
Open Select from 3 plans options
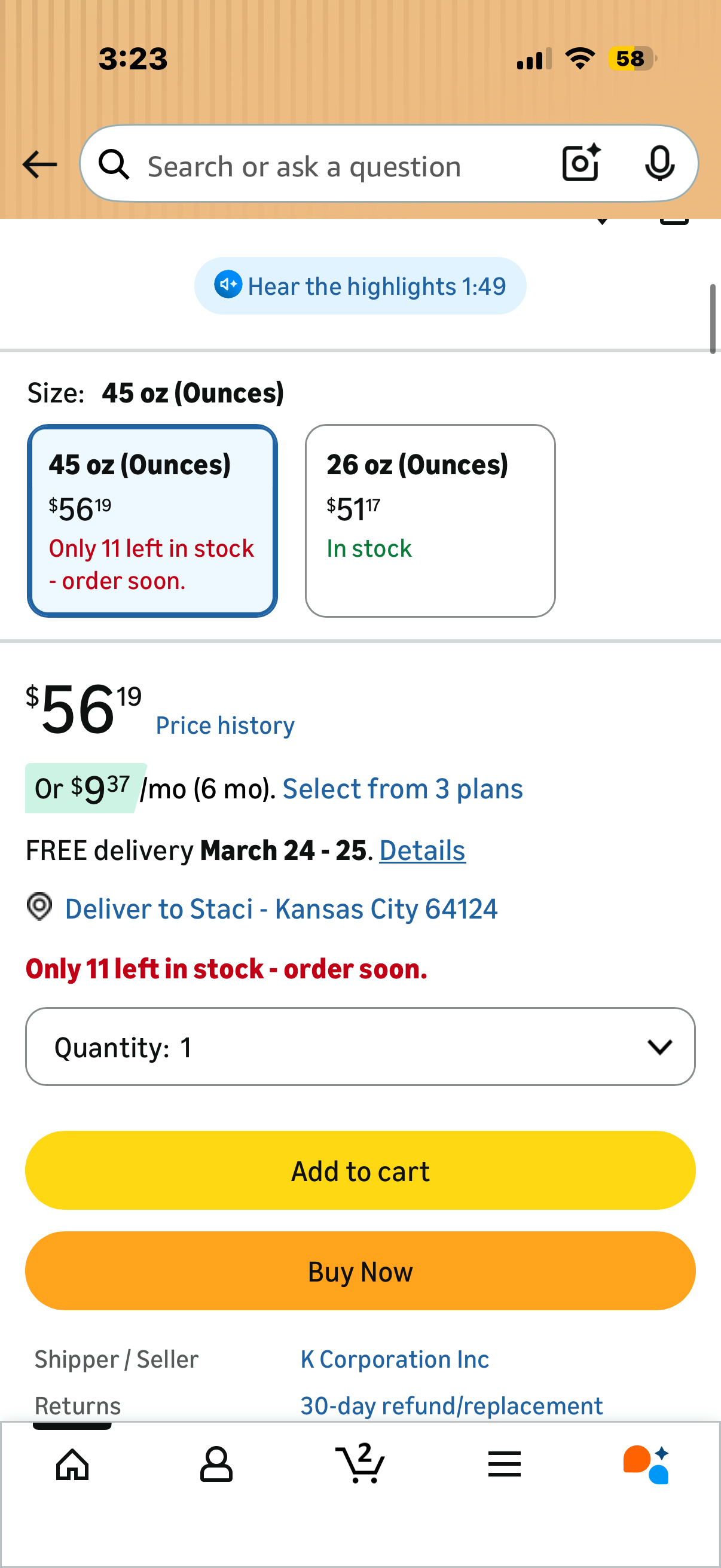[x=402, y=789]
